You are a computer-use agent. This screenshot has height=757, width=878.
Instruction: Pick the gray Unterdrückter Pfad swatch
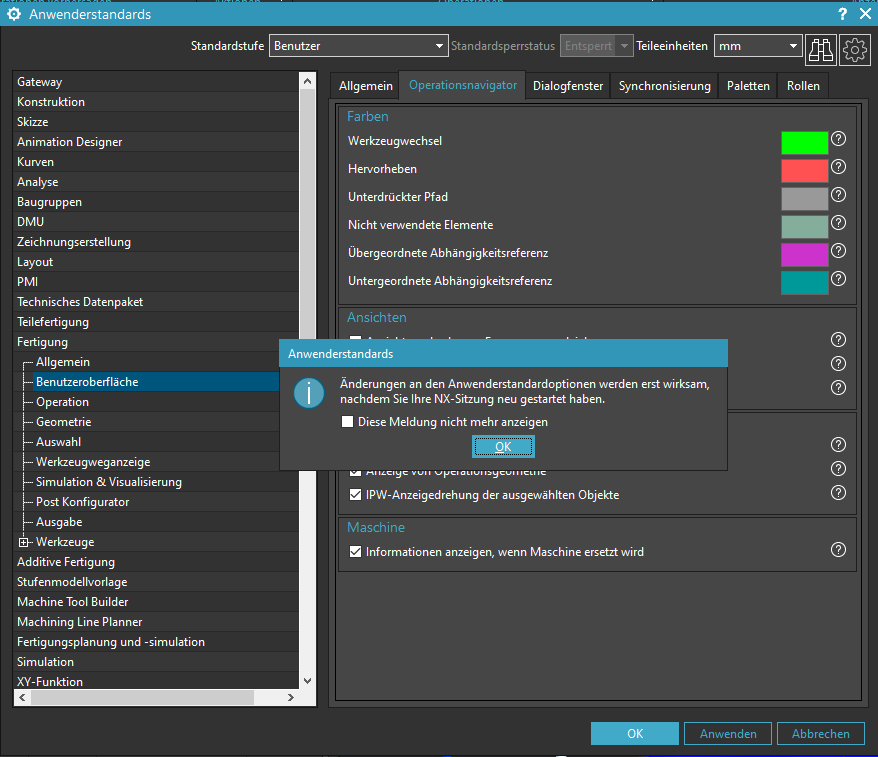(x=805, y=199)
